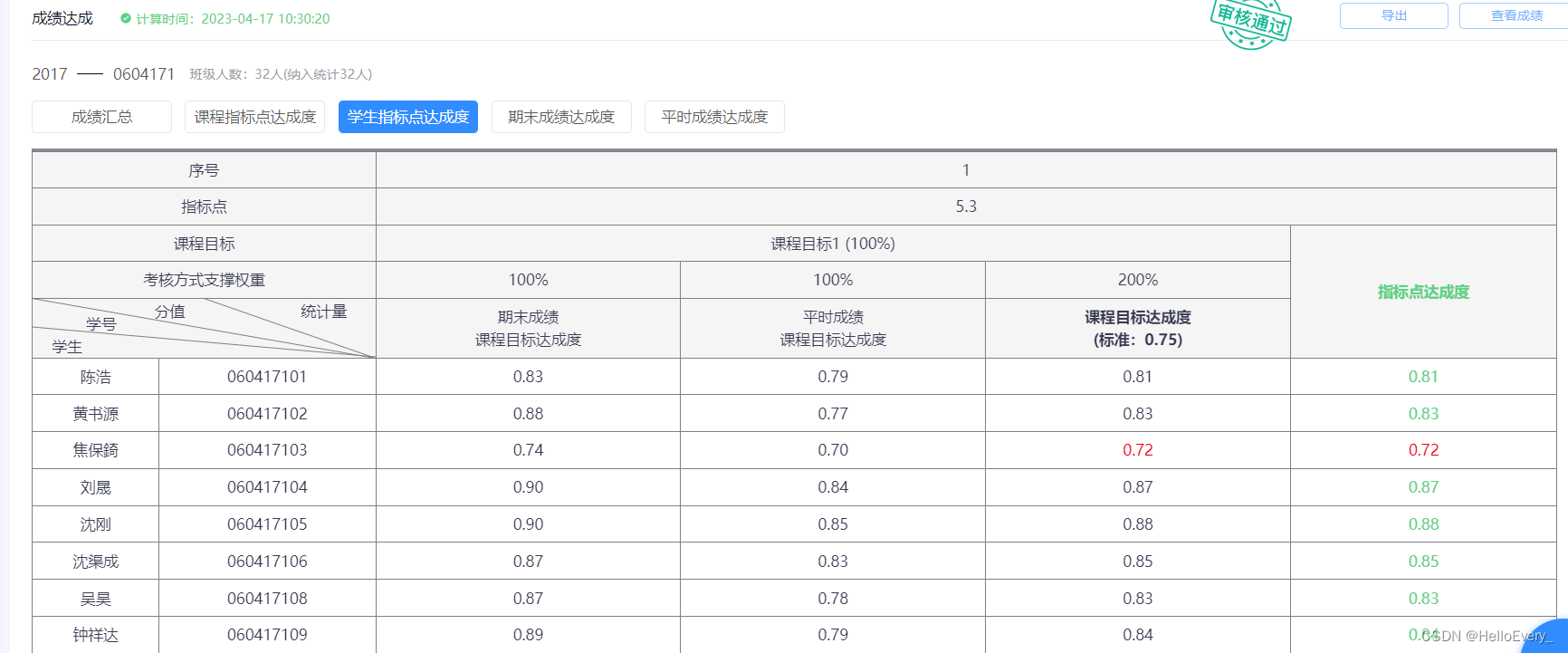Click green 0.85 for 沈渠成

pos(1423,562)
